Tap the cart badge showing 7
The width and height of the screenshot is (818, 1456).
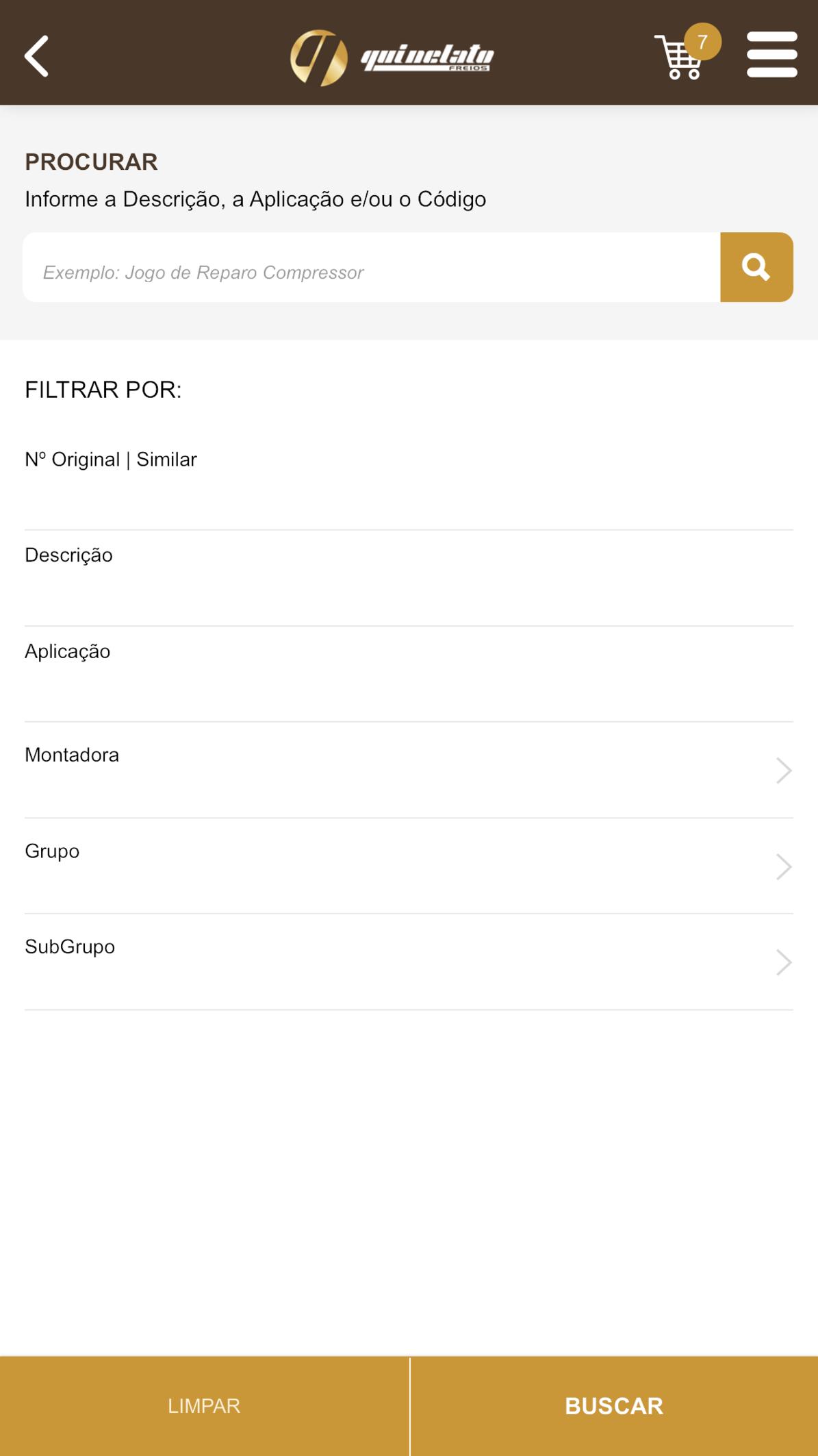702,42
